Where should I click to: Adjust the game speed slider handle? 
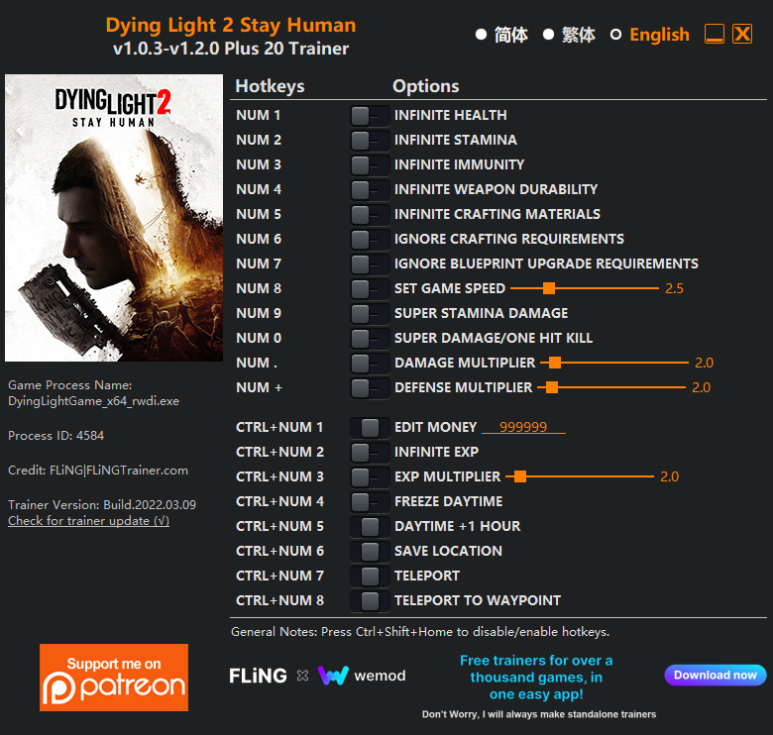(549, 288)
